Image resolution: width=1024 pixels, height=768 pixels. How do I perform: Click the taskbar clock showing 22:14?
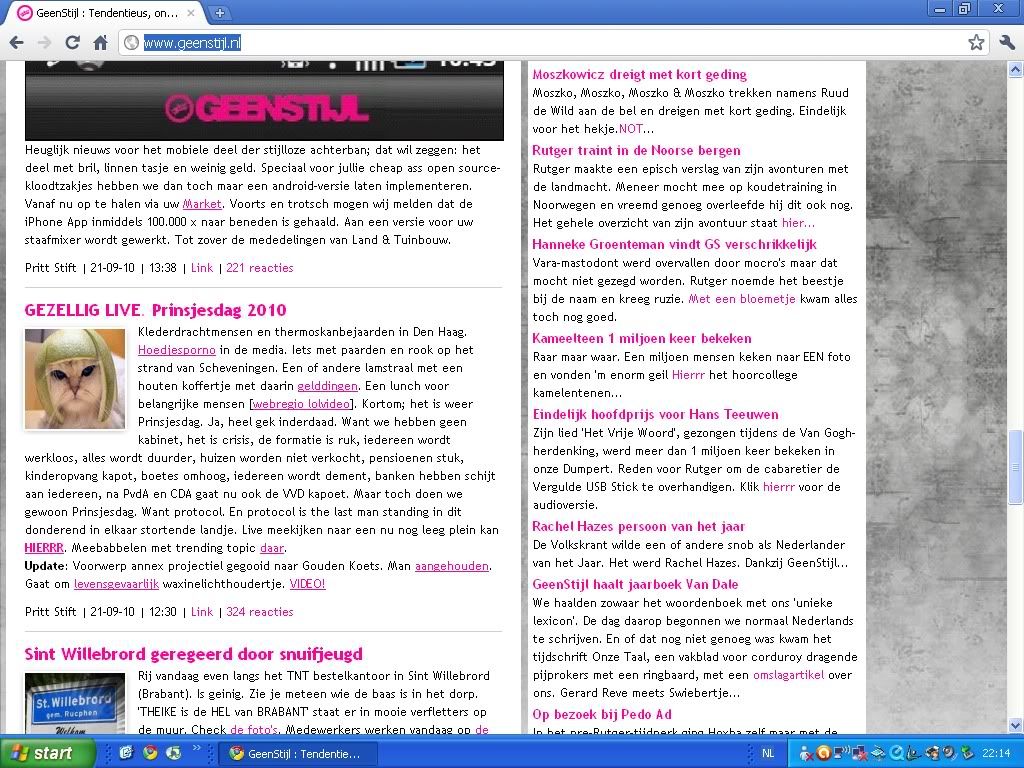[x=996, y=754]
